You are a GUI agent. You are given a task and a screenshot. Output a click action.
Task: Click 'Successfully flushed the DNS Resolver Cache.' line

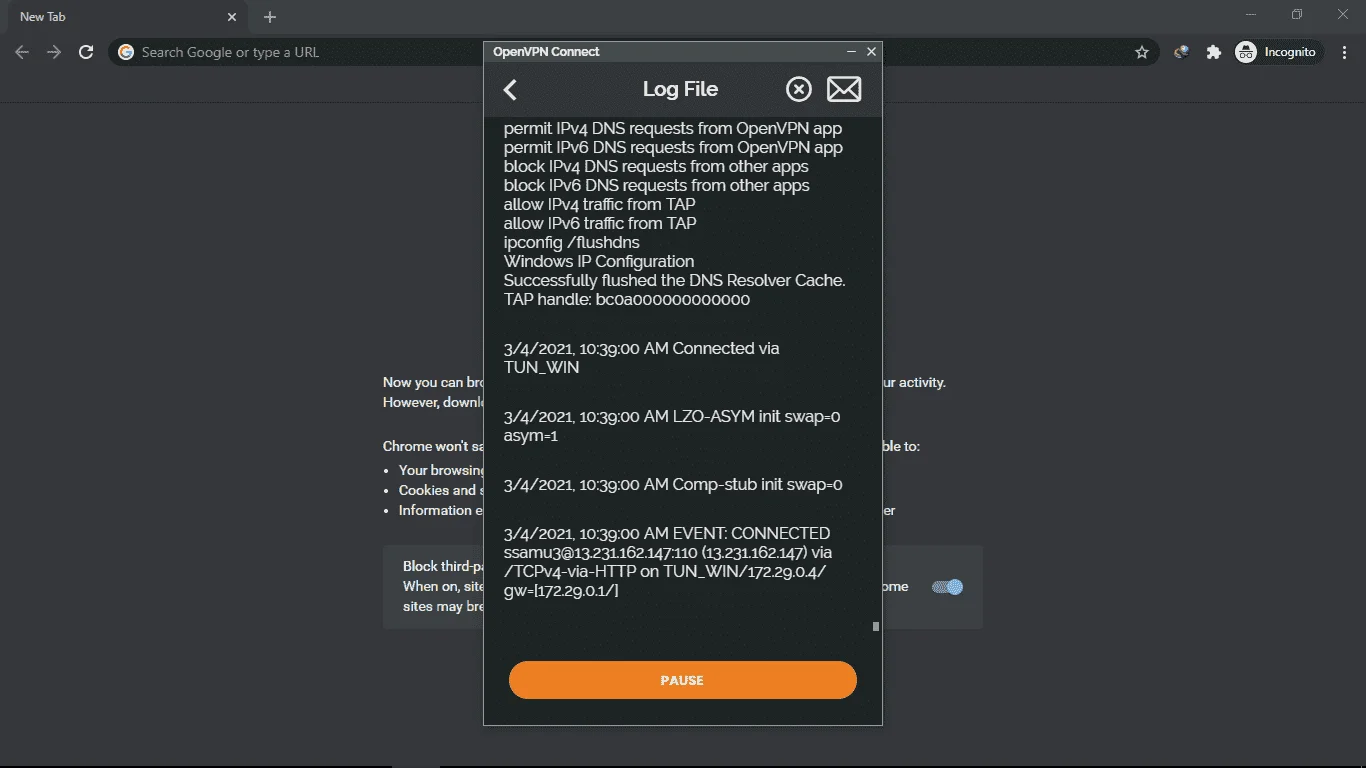pos(675,280)
